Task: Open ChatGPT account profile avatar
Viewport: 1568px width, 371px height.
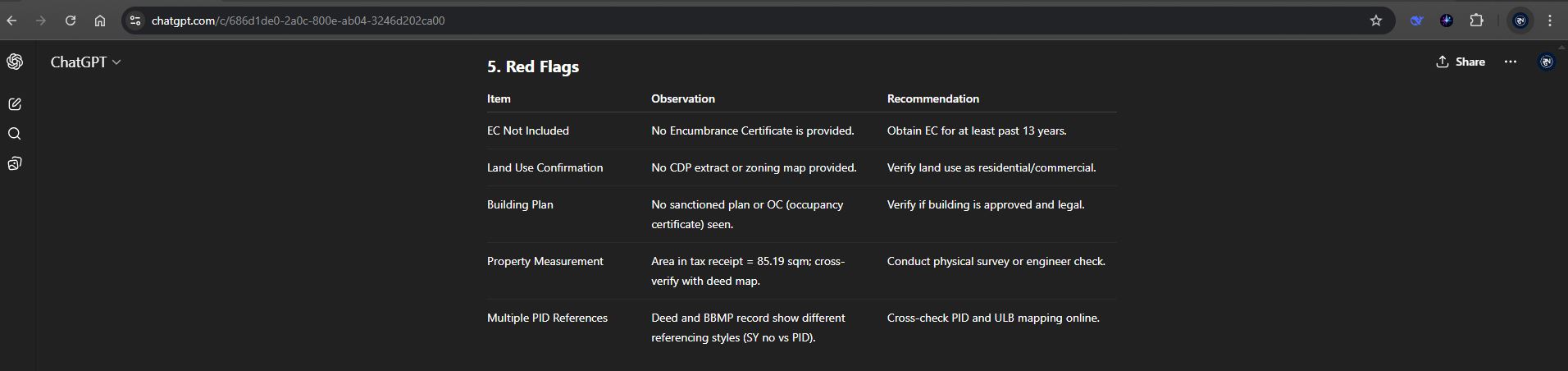Action: tap(1546, 62)
